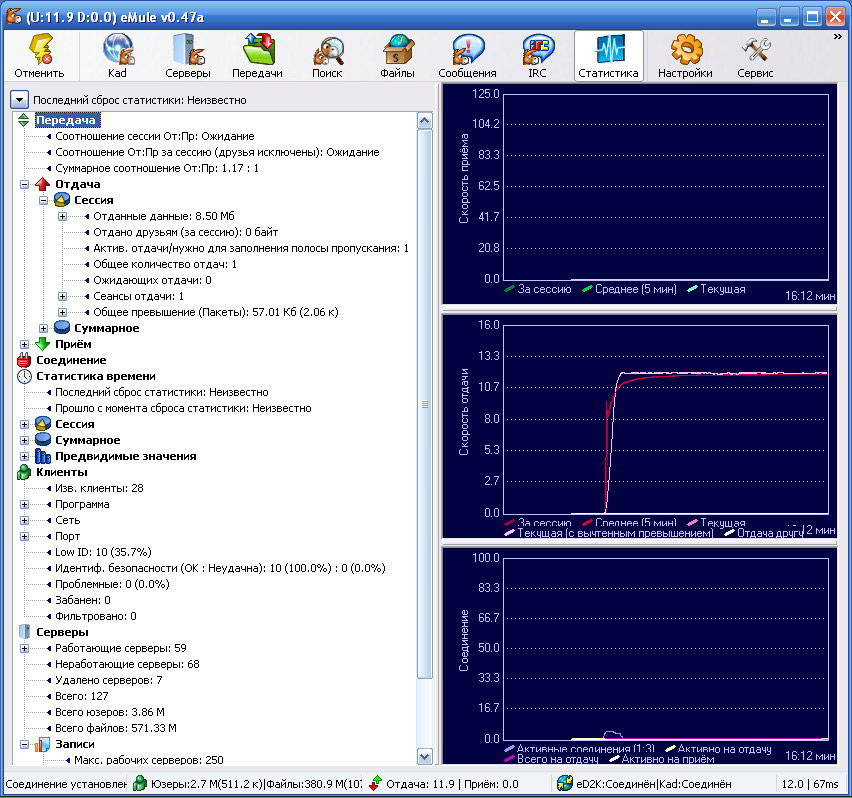Open the Серверы toolbar page

[x=187, y=56]
